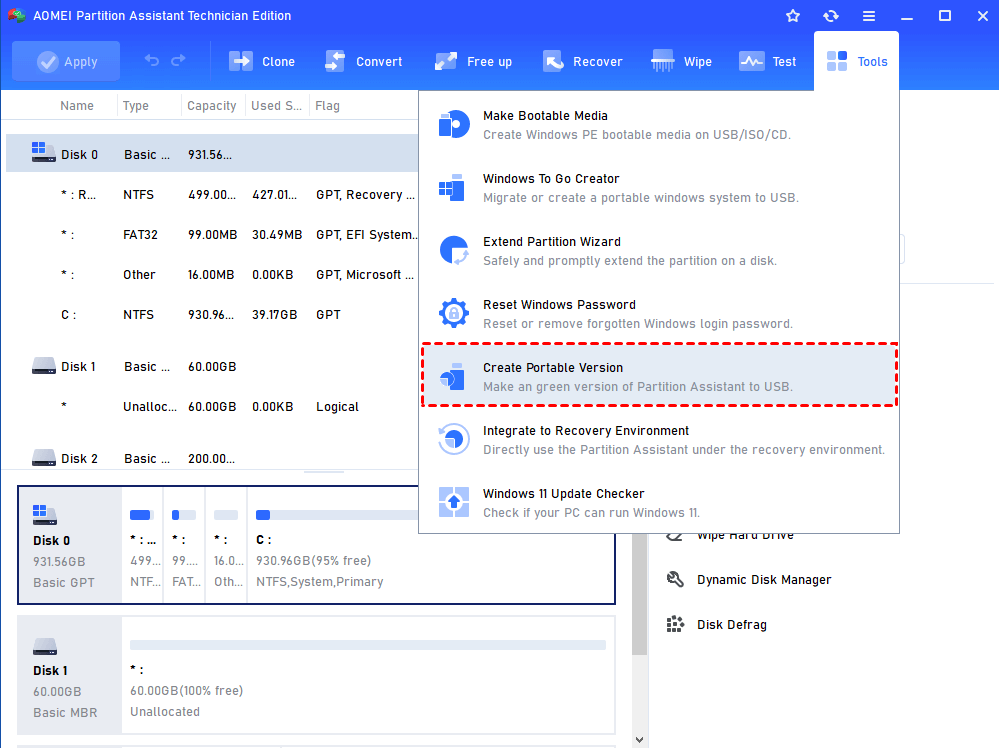Select Extend Partition Wizard

coord(659,251)
